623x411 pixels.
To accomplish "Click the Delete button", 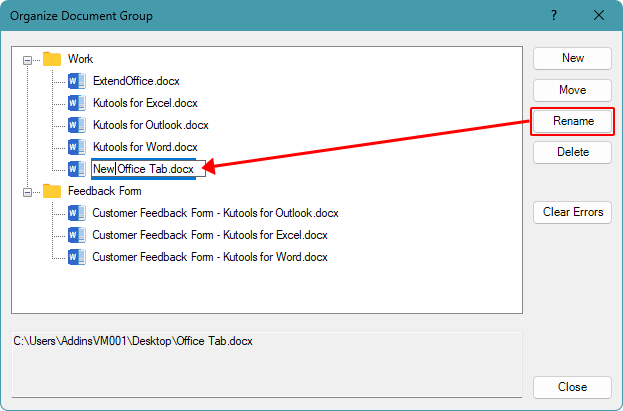I will pos(572,152).
